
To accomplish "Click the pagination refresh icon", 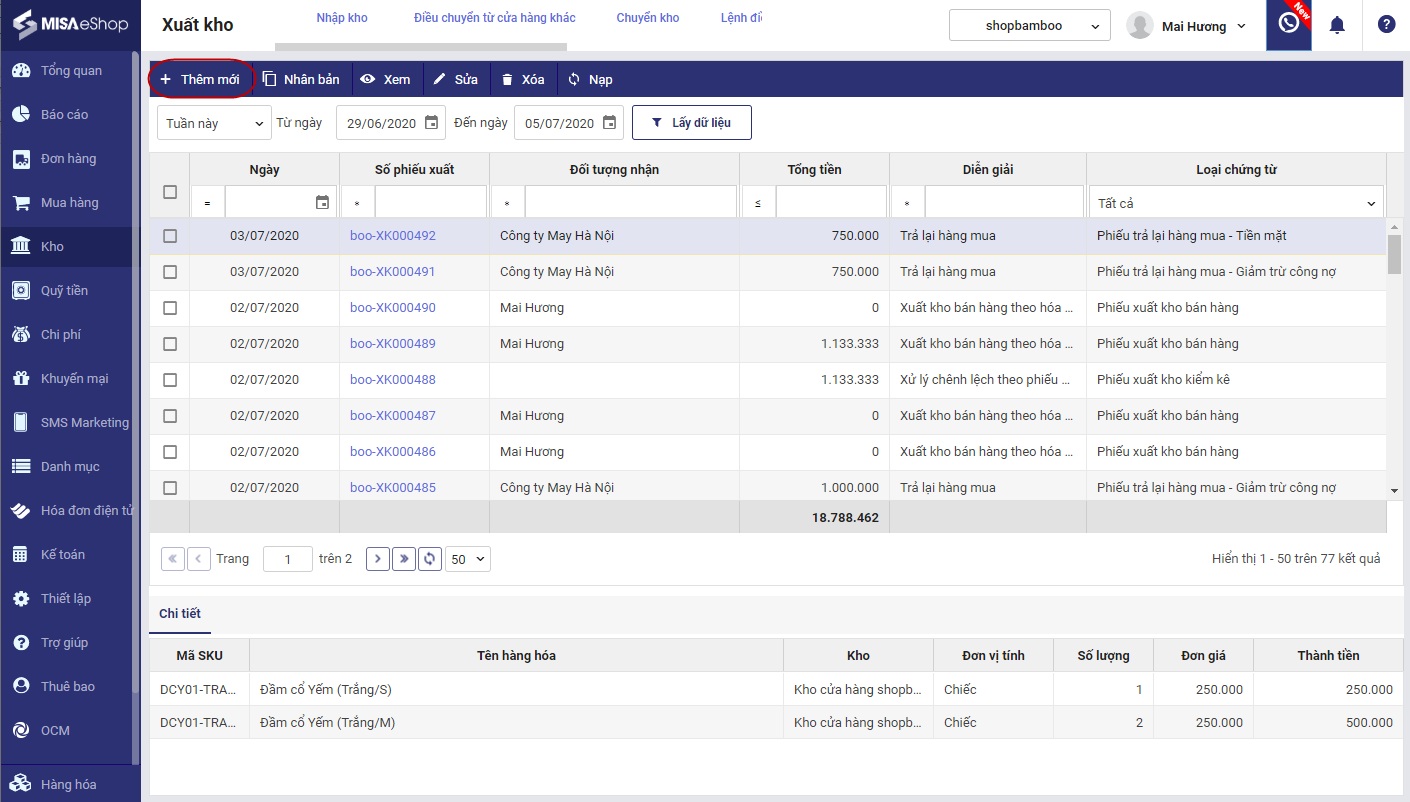I will [430, 559].
